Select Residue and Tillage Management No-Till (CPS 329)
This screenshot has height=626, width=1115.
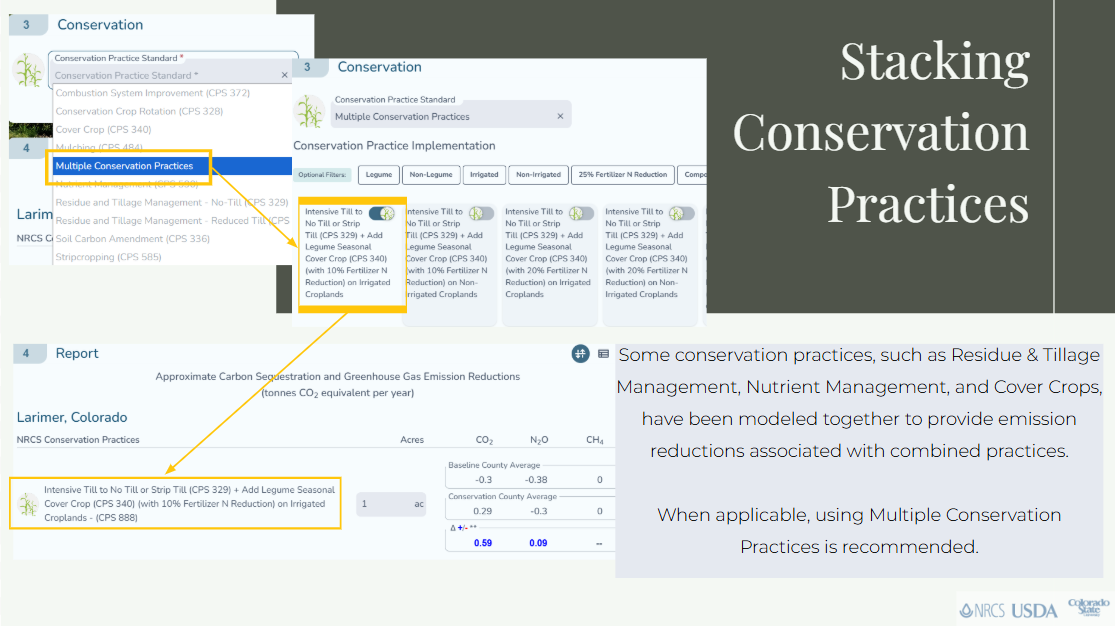171,203
